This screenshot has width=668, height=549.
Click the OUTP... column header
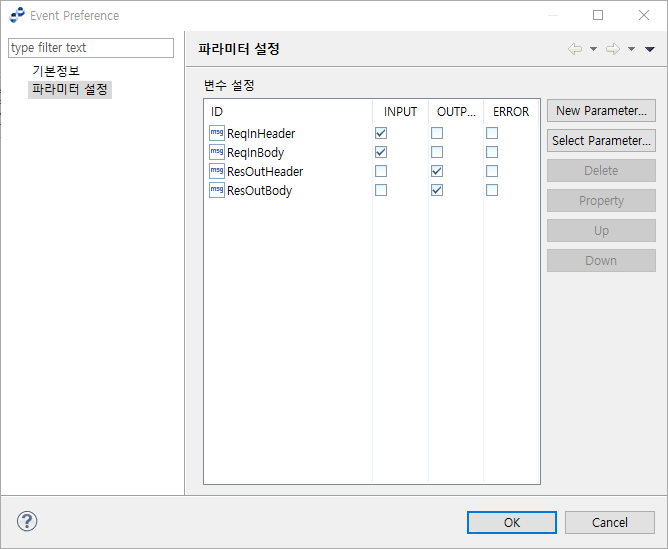coord(456,112)
